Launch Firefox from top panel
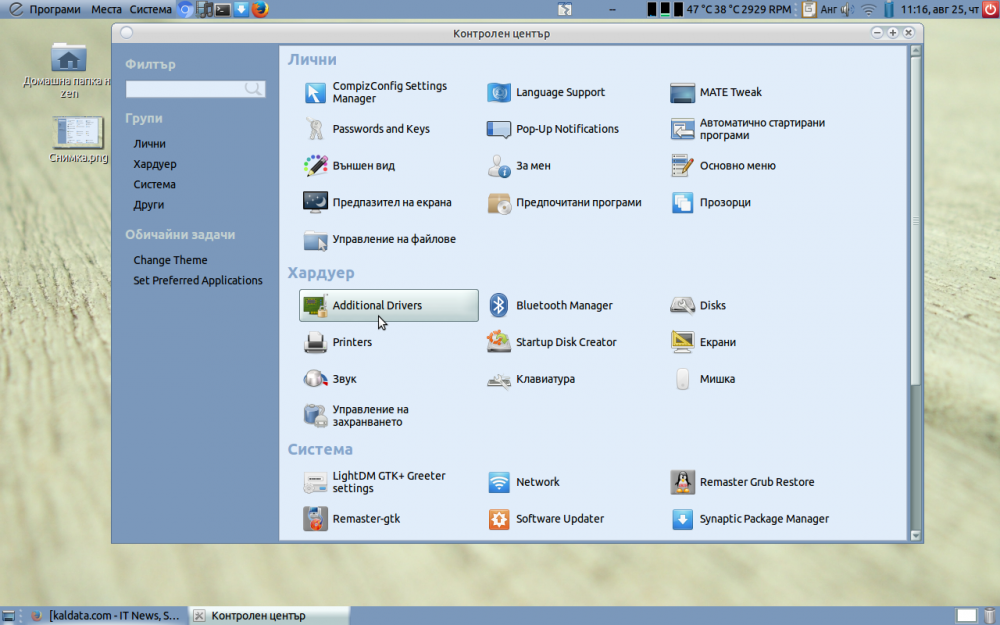1000x625 pixels. [x=260, y=10]
